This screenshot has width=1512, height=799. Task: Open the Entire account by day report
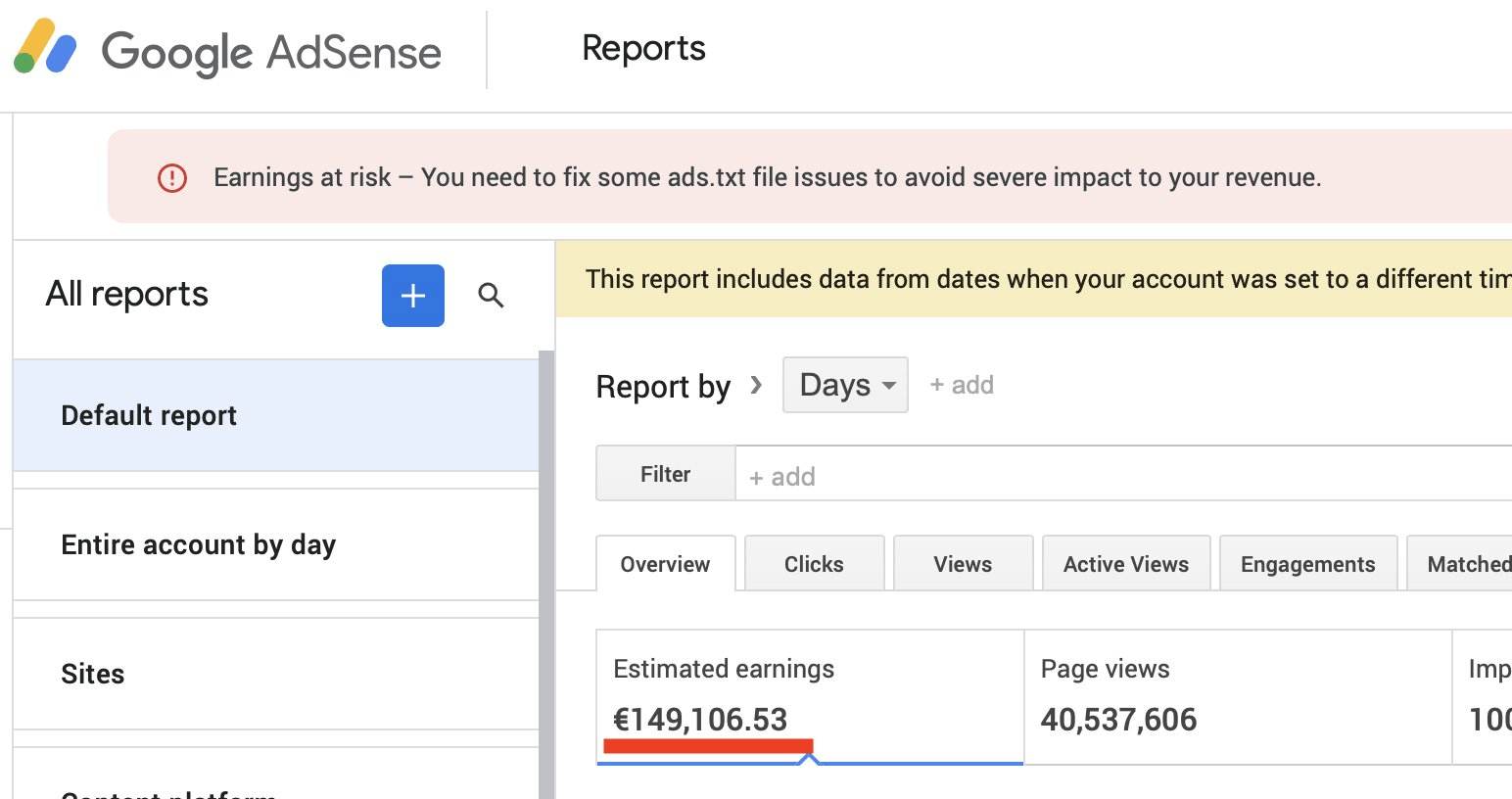[x=276, y=544]
